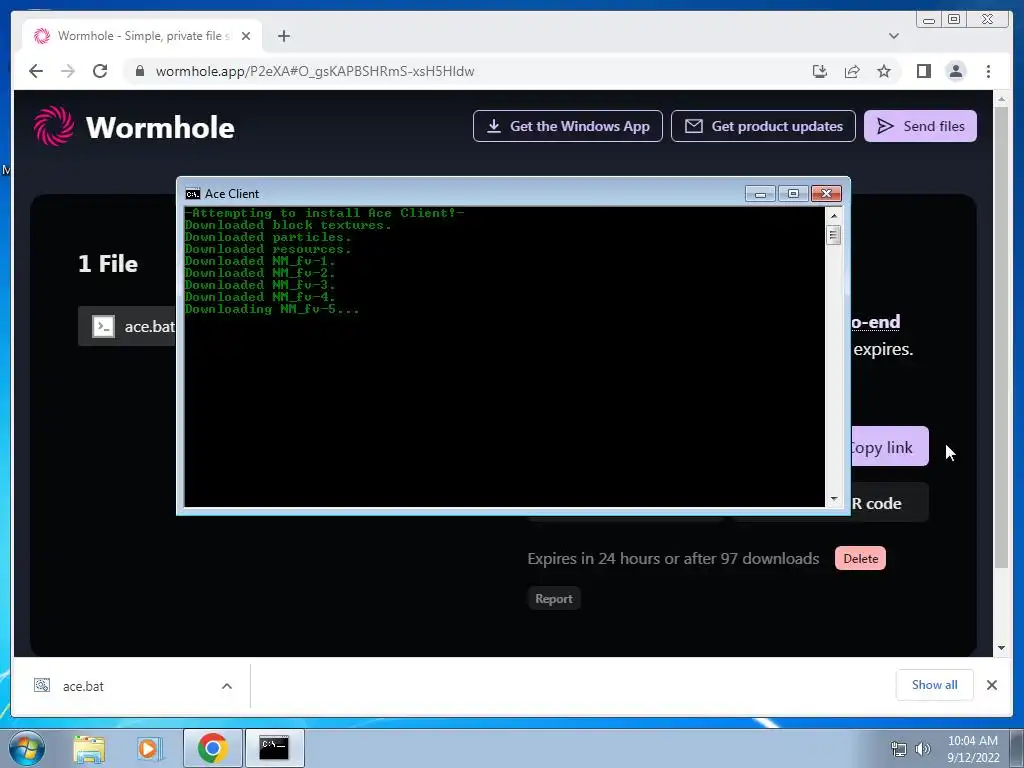Open a new browser tab
1024x768 pixels.
[x=283, y=36]
